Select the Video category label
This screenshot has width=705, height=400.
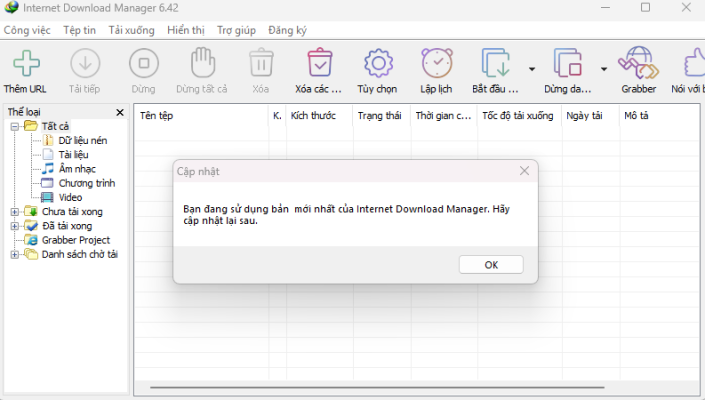pyautogui.click(x=70, y=197)
